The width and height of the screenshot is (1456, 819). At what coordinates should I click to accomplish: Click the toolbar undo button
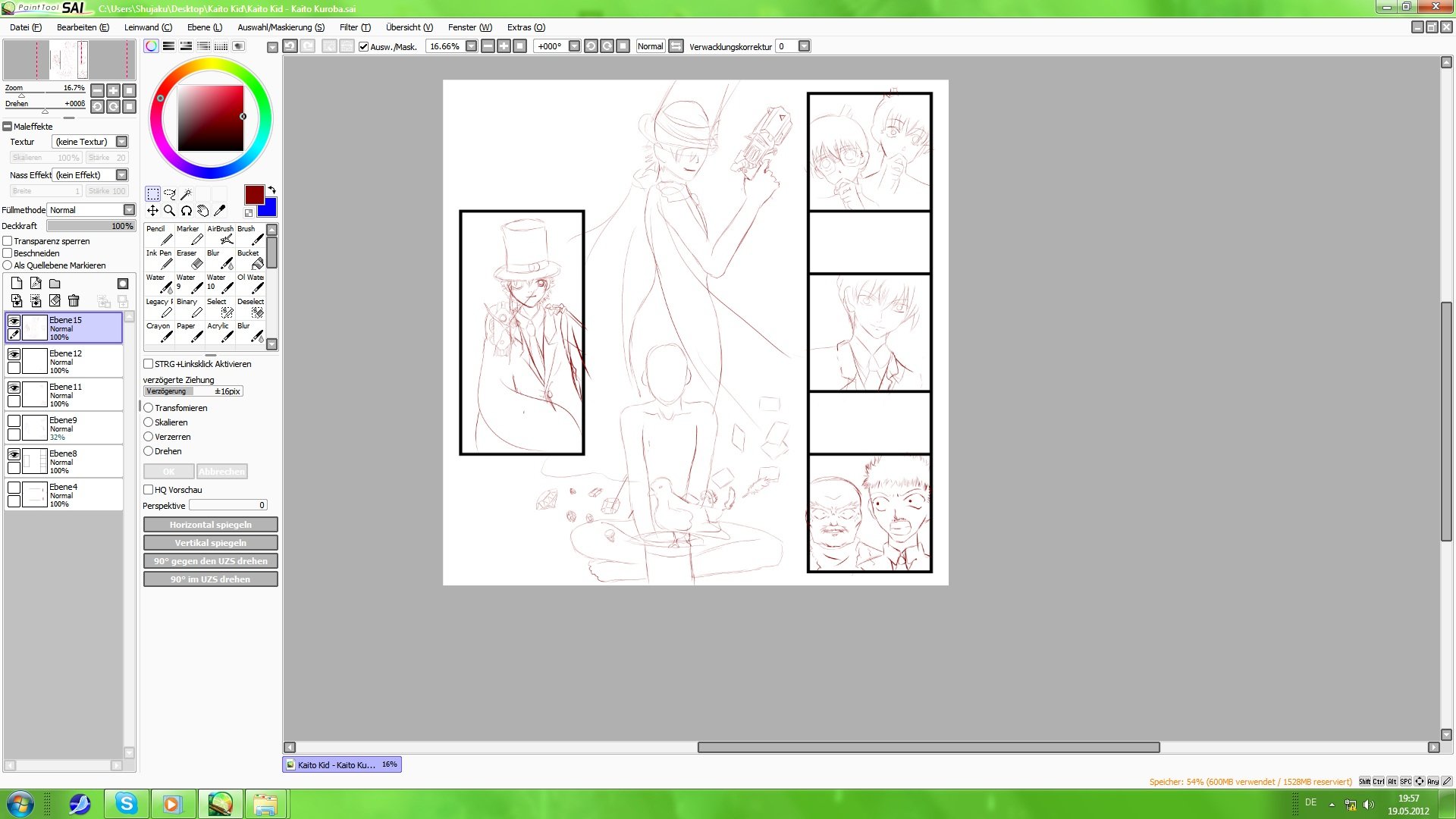pyautogui.click(x=290, y=46)
